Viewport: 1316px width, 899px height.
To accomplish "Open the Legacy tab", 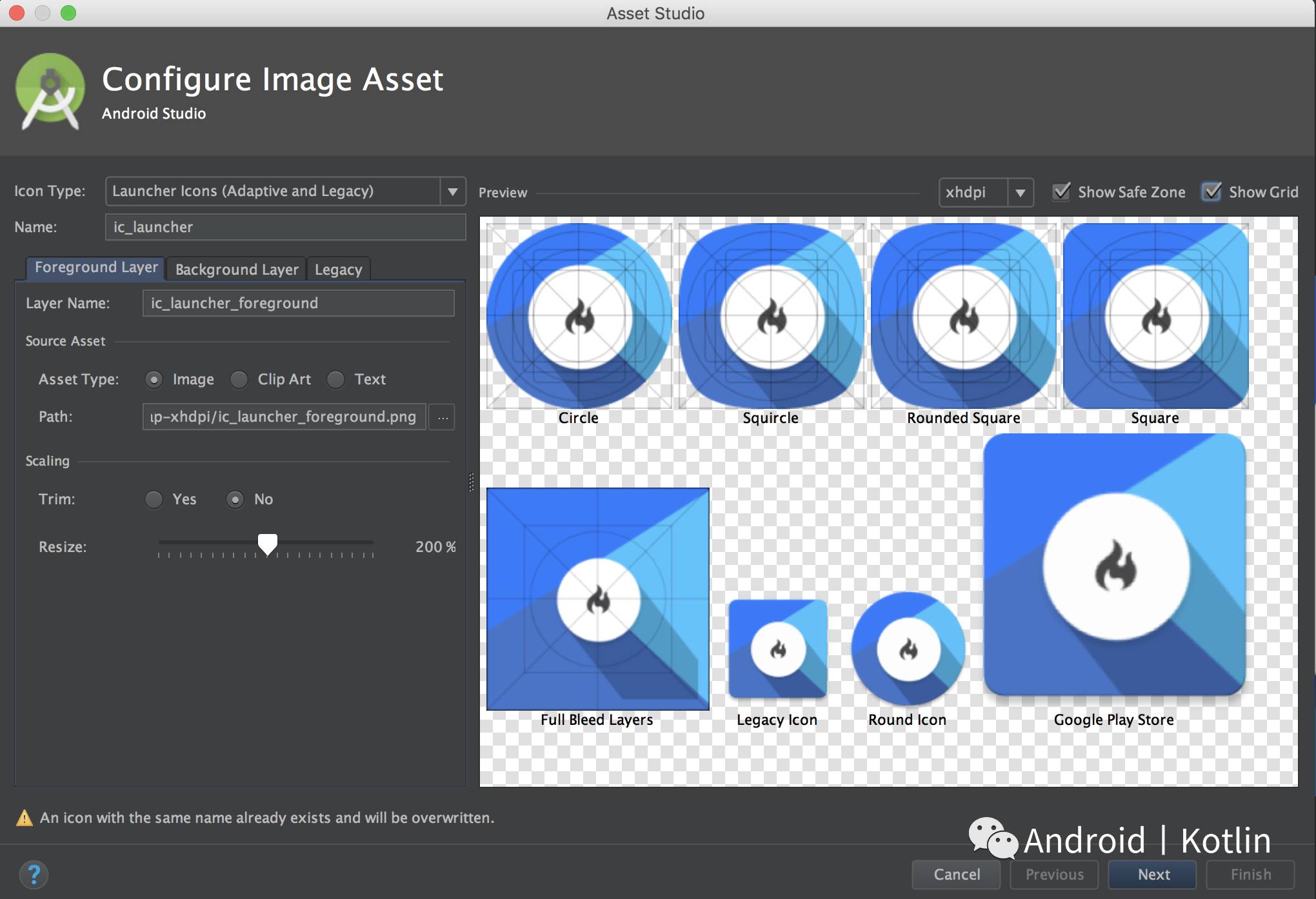I will (x=338, y=269).
